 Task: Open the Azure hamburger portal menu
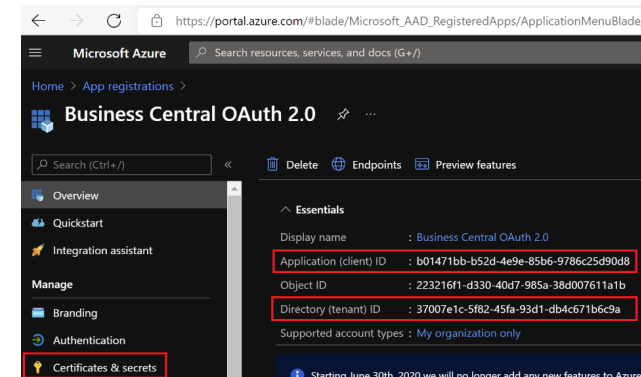(x=35, y=53)
